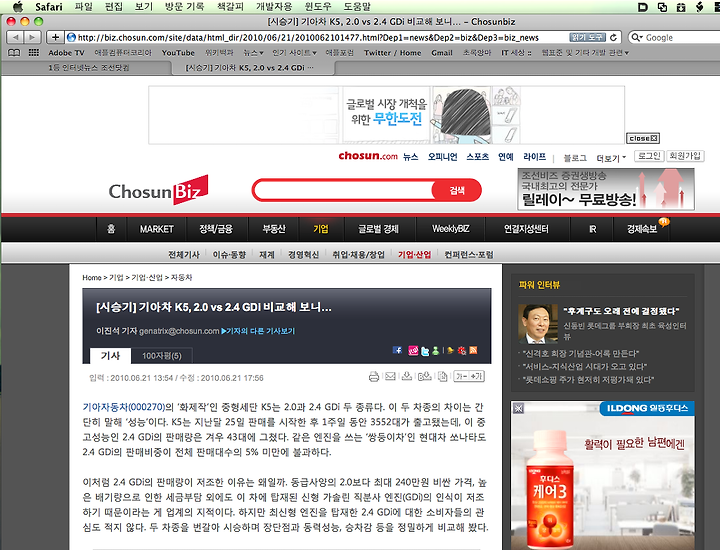The height and width of the screenshot is (550, 720).
Task: Open the 책갈피 menu
Action: pos(230,7)
